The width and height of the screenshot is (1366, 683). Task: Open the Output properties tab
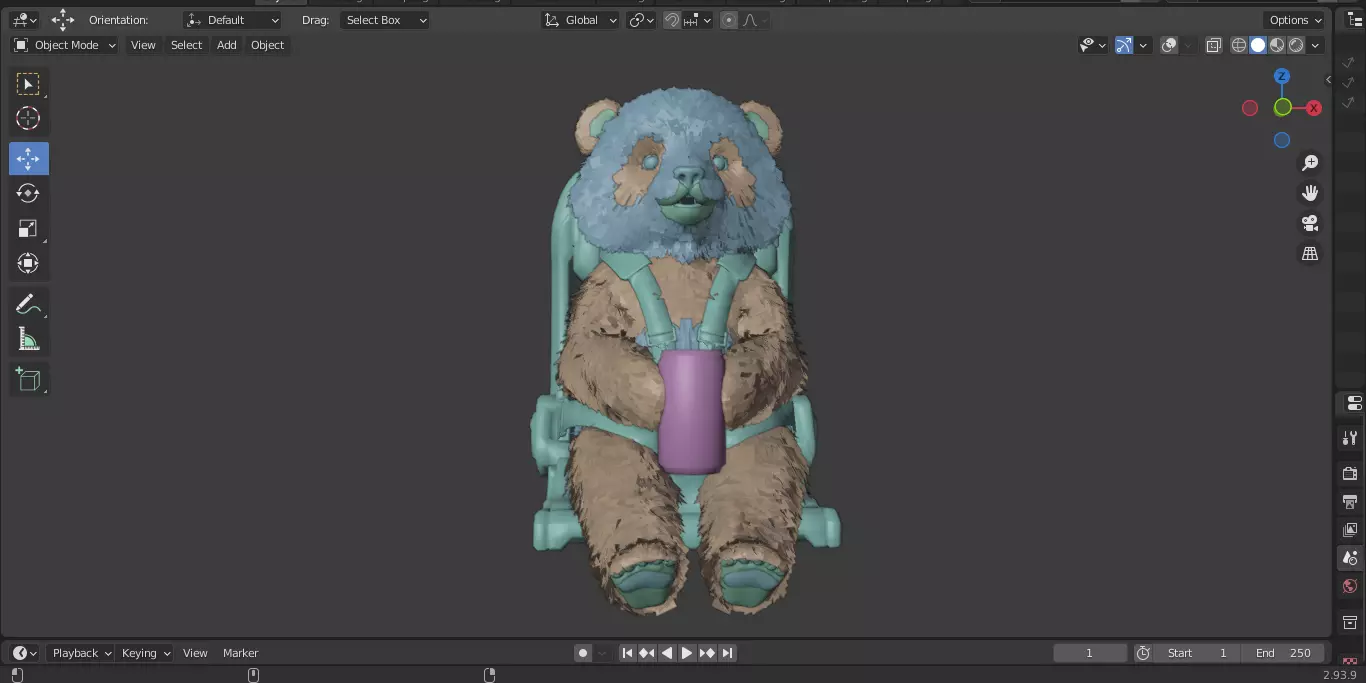tap(1350, 501)
